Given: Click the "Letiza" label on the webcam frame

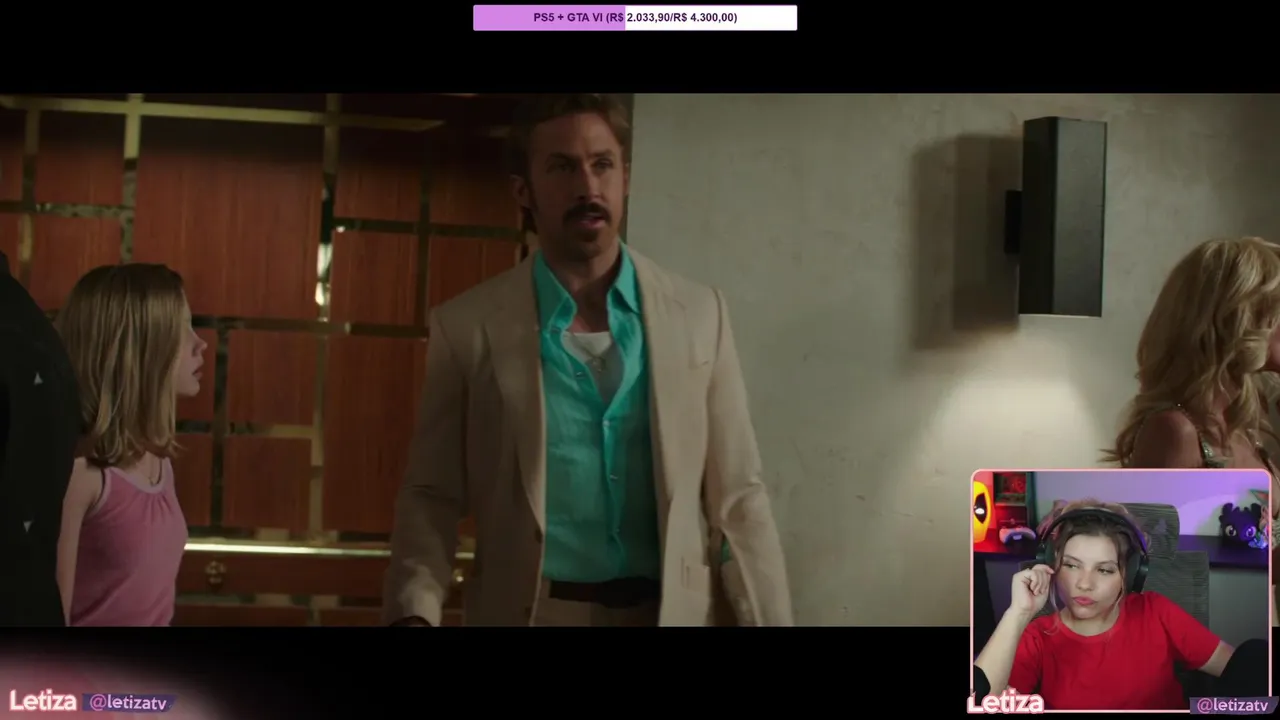Looking at the screenshot, I should coord(1006,703).
